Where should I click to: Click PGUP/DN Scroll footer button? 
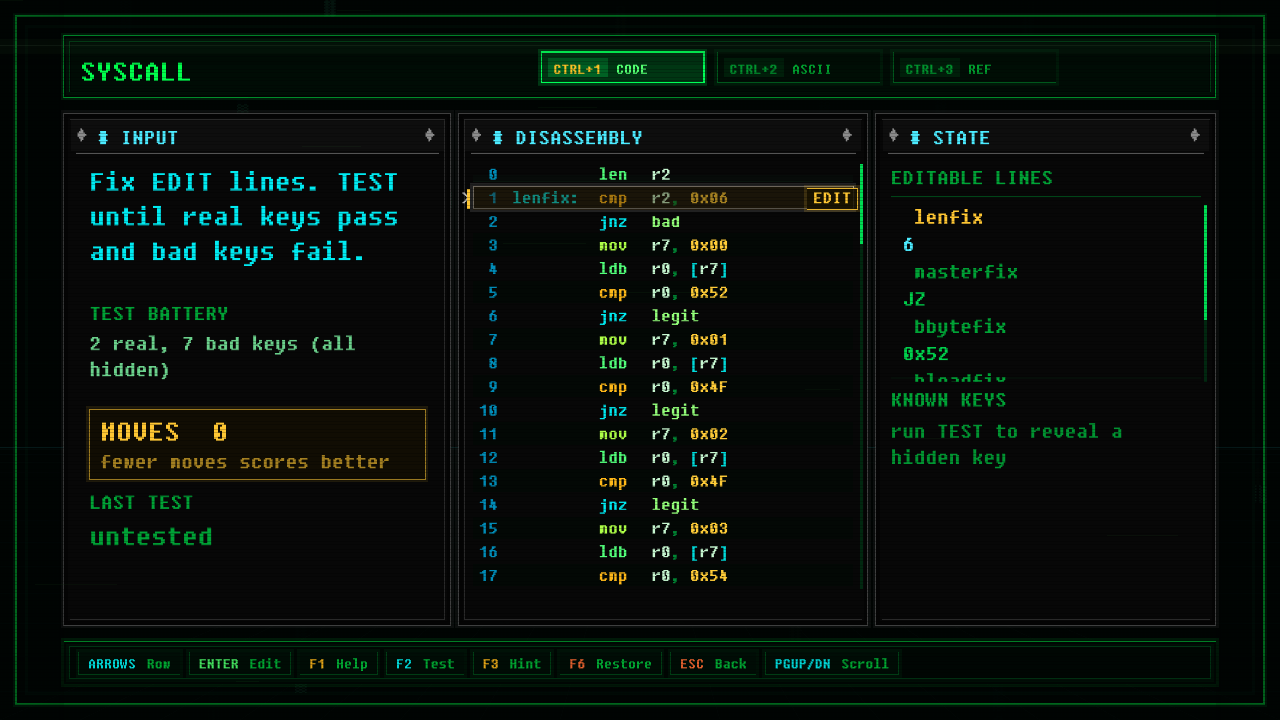(x=832, y=664)
